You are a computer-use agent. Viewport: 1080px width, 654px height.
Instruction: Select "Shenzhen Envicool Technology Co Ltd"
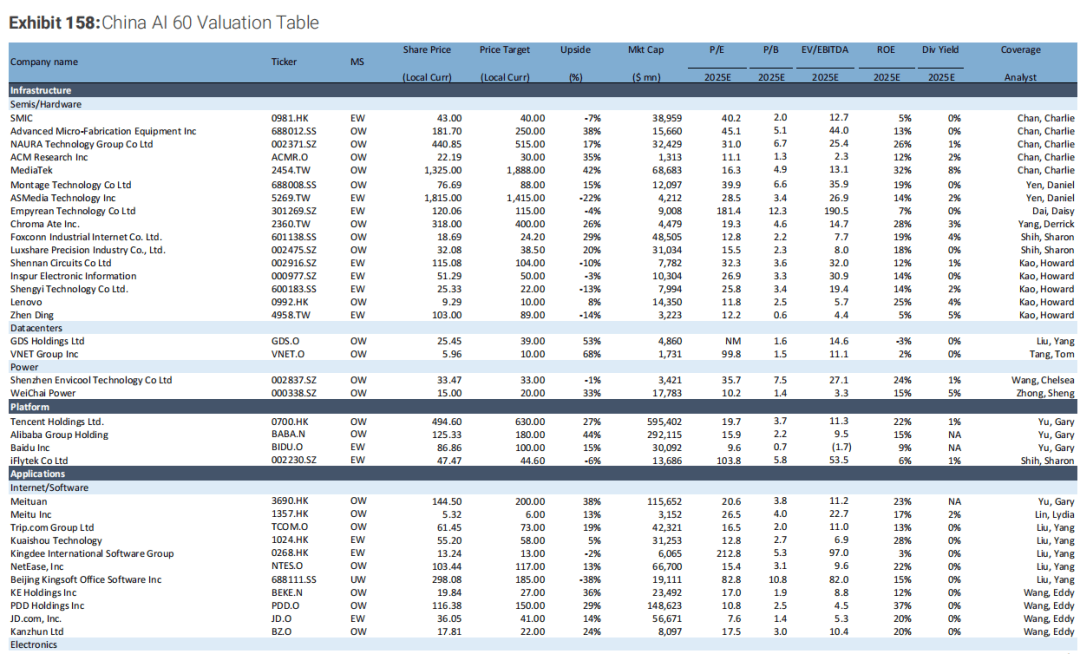click(x=91, y=380)
